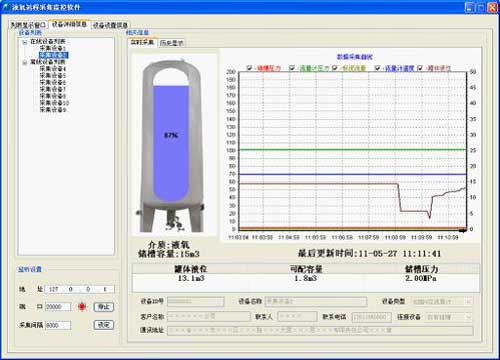The height and width of the screenshot is (360, 500).
Task: Click the liquid oxygen tank image
Action: click(172, 146)
